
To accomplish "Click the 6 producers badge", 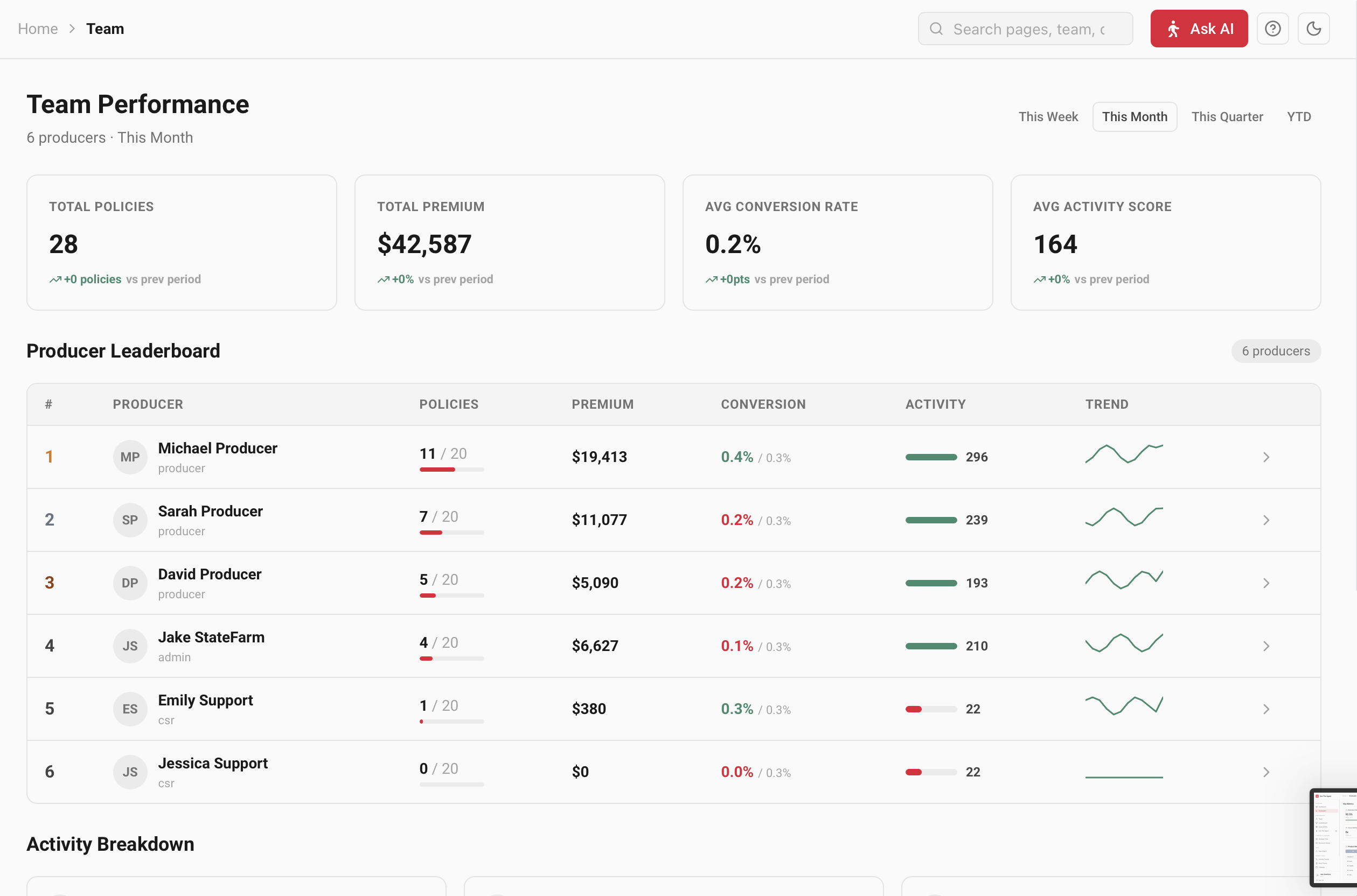I will 1275,351.
